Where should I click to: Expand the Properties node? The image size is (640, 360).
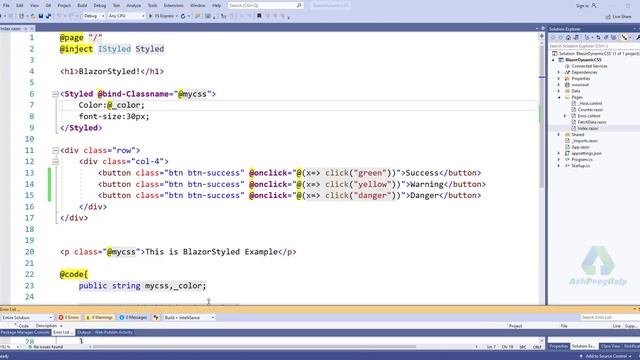[x=559, y=78]
